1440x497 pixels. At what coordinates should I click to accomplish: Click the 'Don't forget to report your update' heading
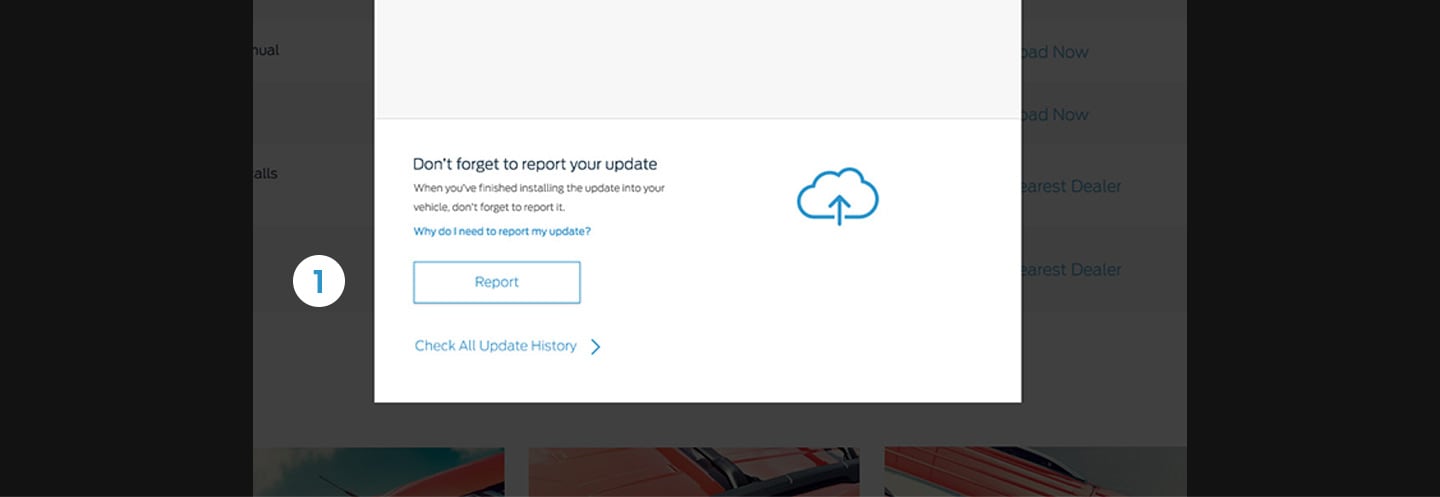[535, 164]
